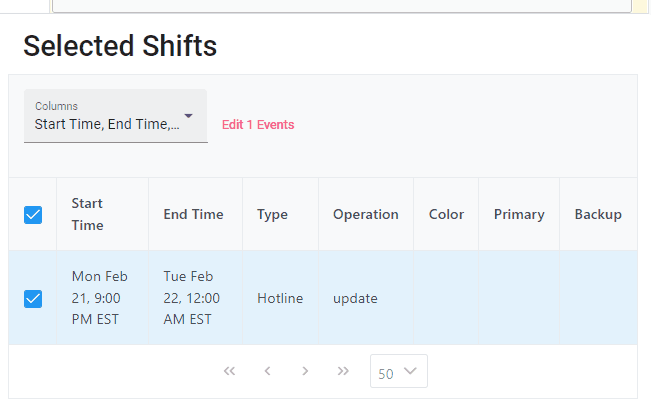Select the Hotline type cell
651x412 pixels.
pos(280,298)
